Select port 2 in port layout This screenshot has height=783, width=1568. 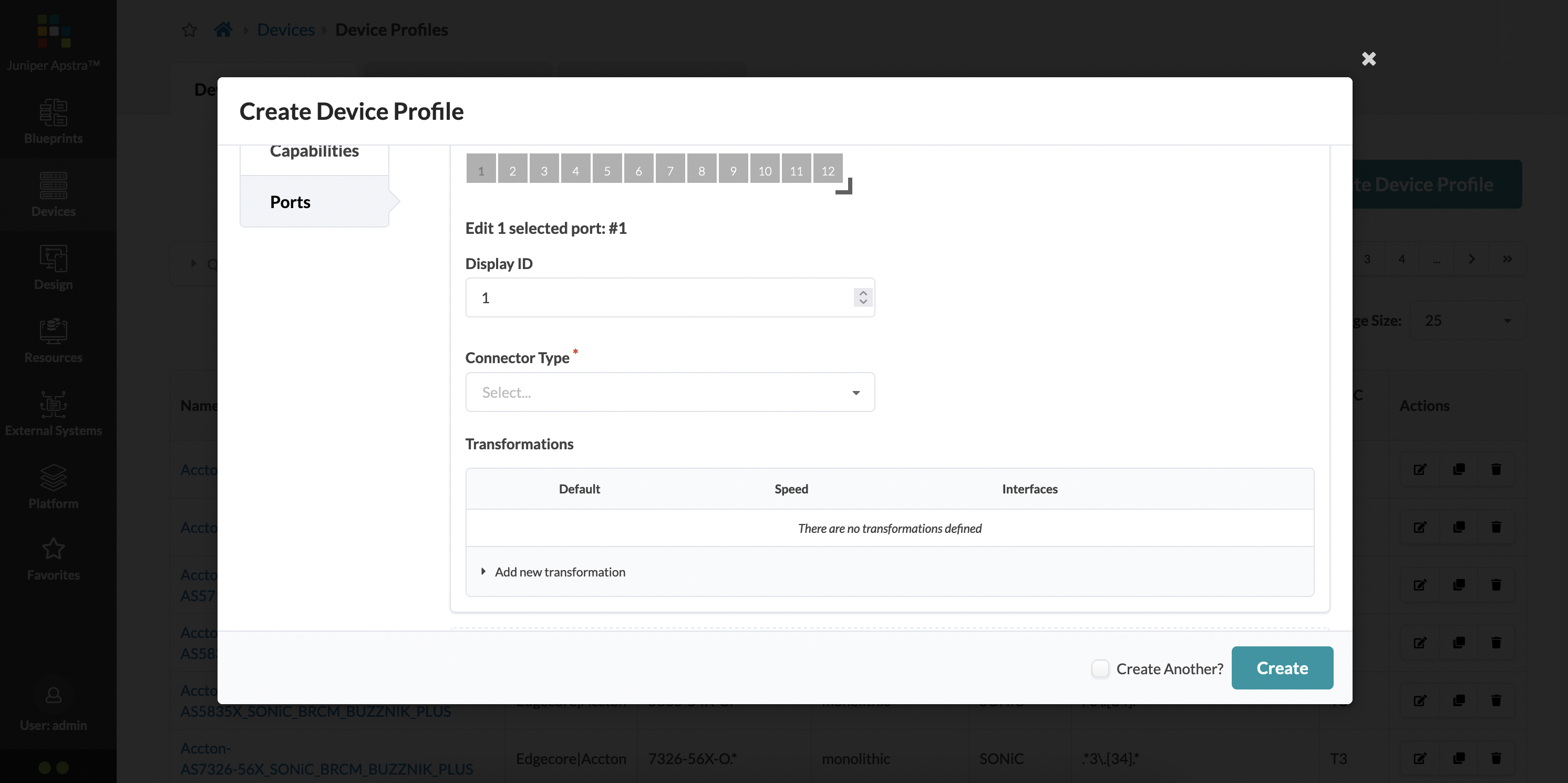point(512,169)
